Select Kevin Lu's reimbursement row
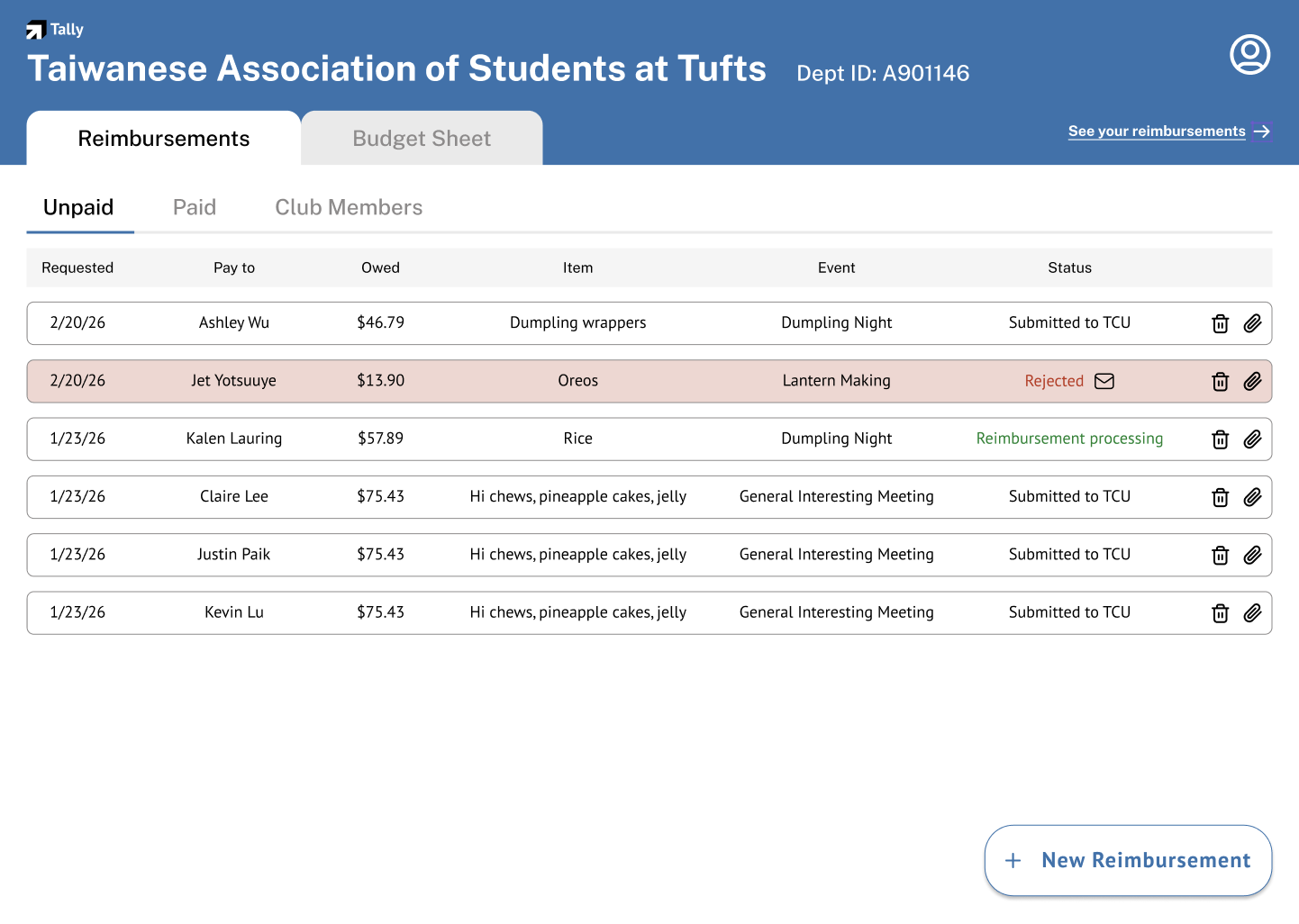 pyautogui.click(x=577, y=612)
